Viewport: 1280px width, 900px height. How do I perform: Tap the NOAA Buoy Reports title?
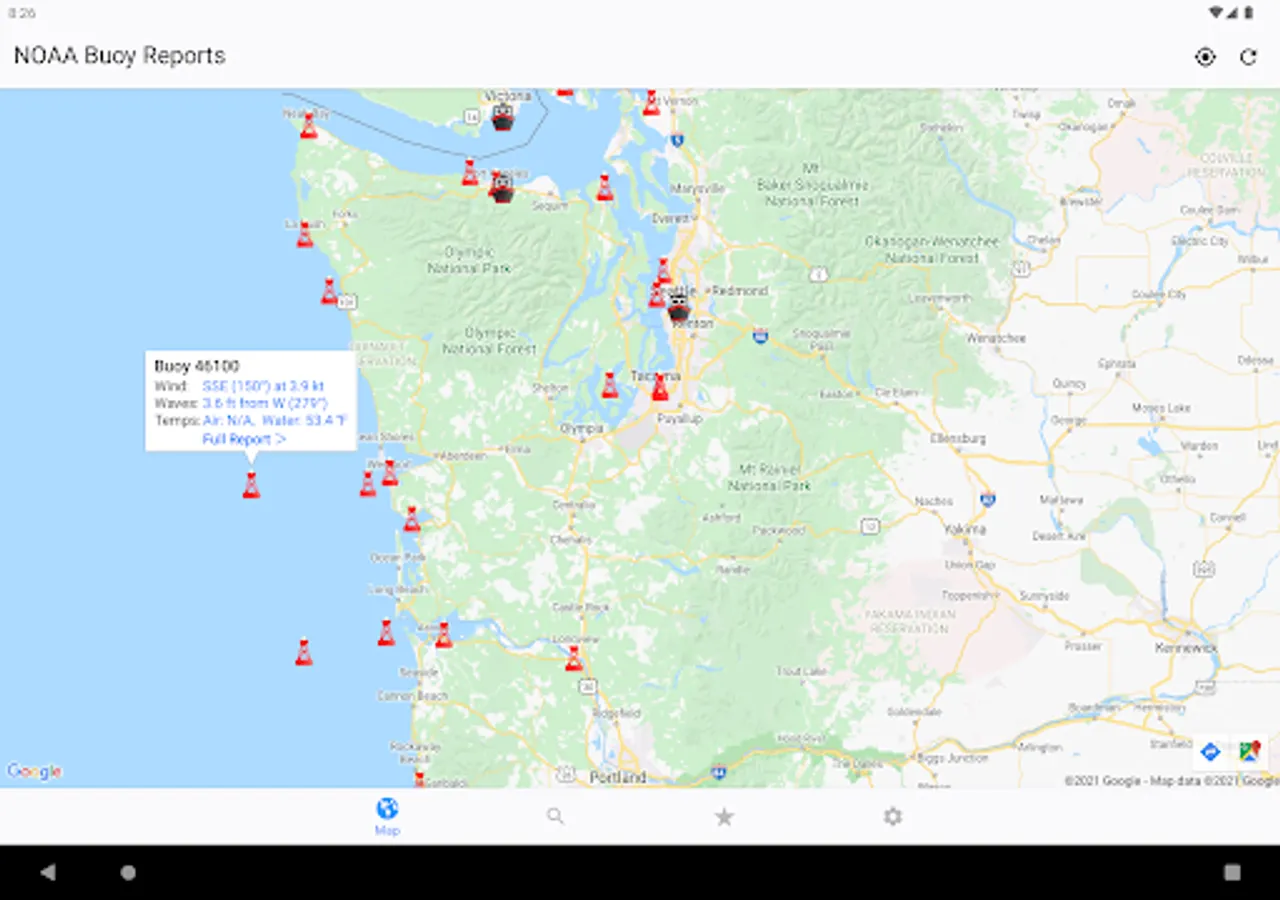point(119,56)
